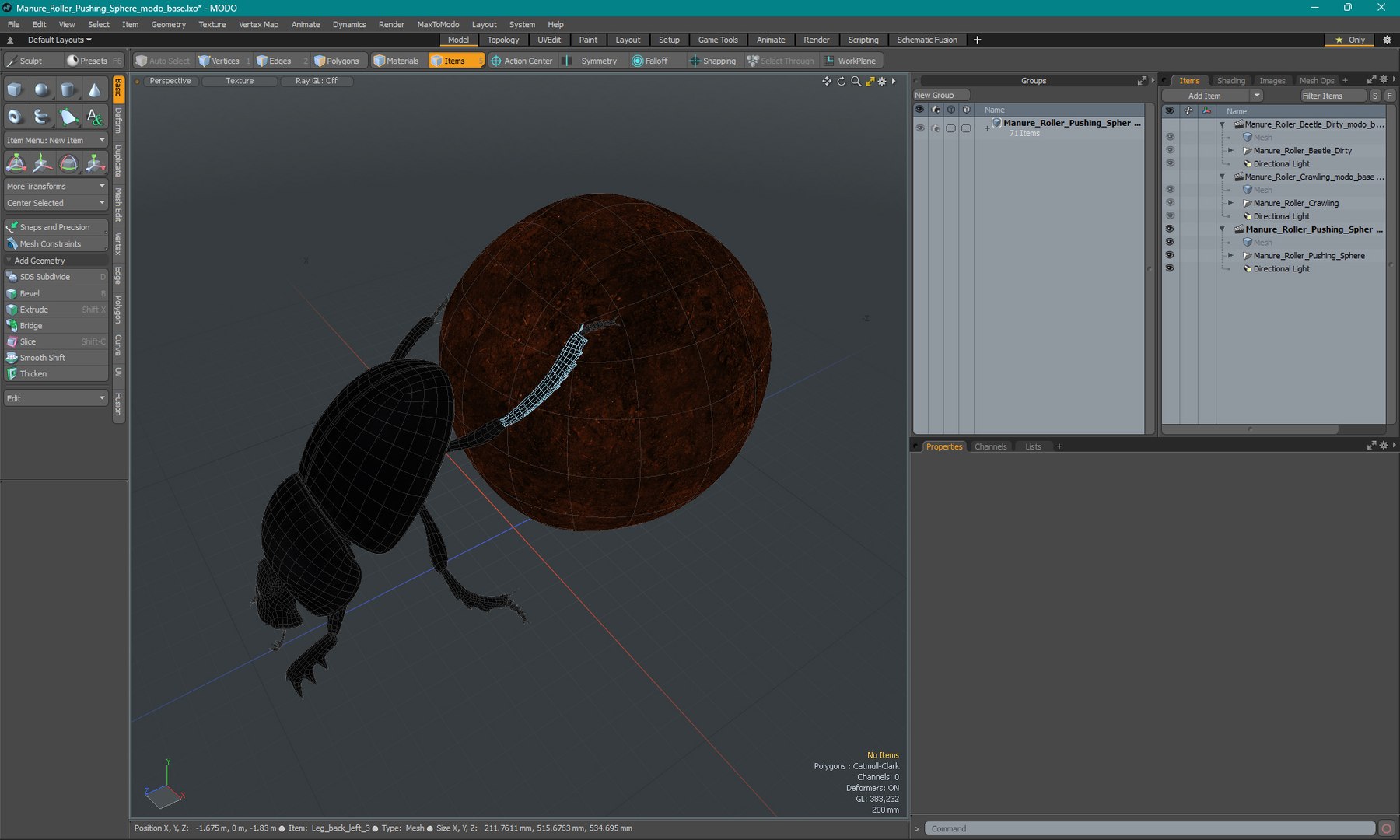The image size is (1400, 840).
Task: Click the Polygons selection mode button
Action: pyautogui.click(x=338, y=61)
